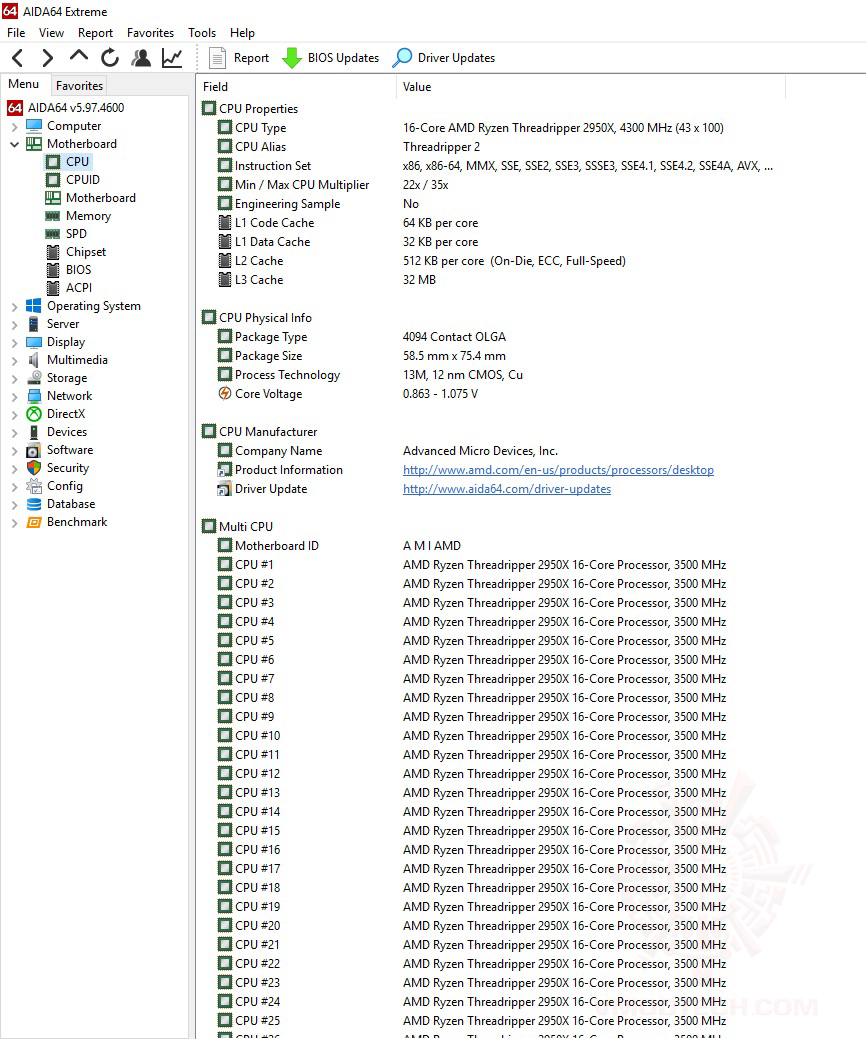Image resolution: width=866 pixels, height=1039 pixels.
Task: Click the Driver Updates magnifier icon
Action: point(402,58)
